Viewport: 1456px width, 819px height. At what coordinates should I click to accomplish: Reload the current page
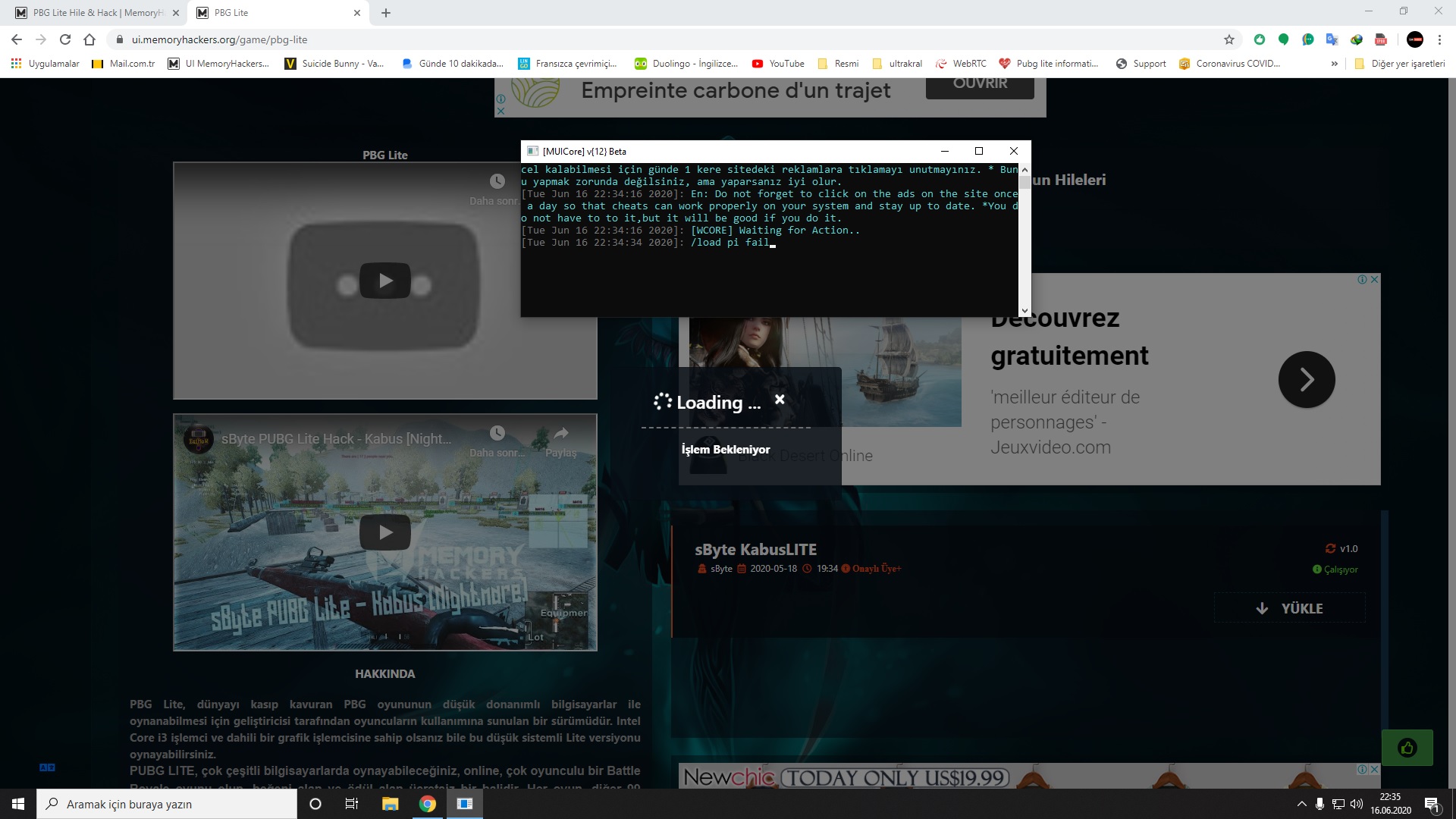click(x=65, y=39)
